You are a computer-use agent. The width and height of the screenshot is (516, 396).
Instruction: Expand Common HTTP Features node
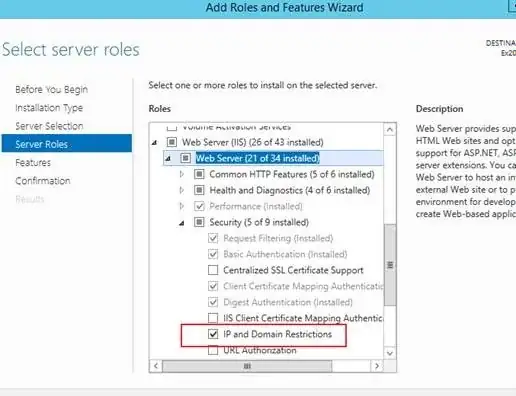[182, 174]
